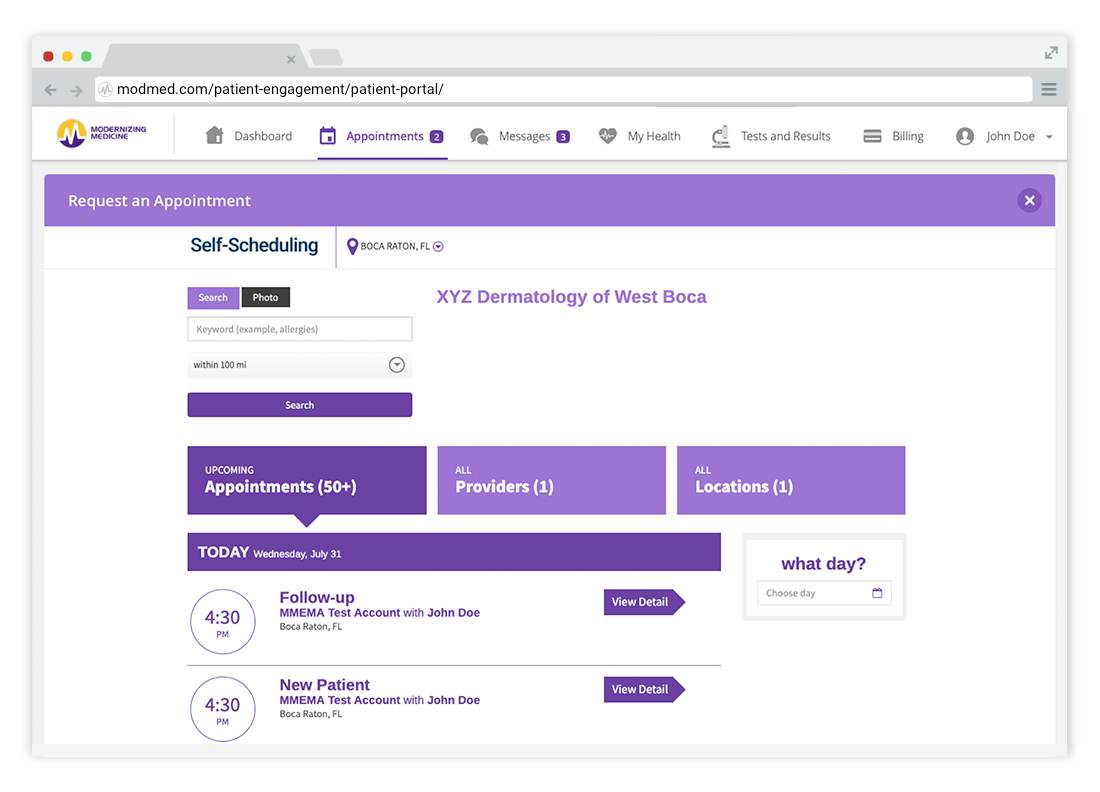Open the John Doe account menu
The image size is (1100, 792).
[x=1005, y=137]
